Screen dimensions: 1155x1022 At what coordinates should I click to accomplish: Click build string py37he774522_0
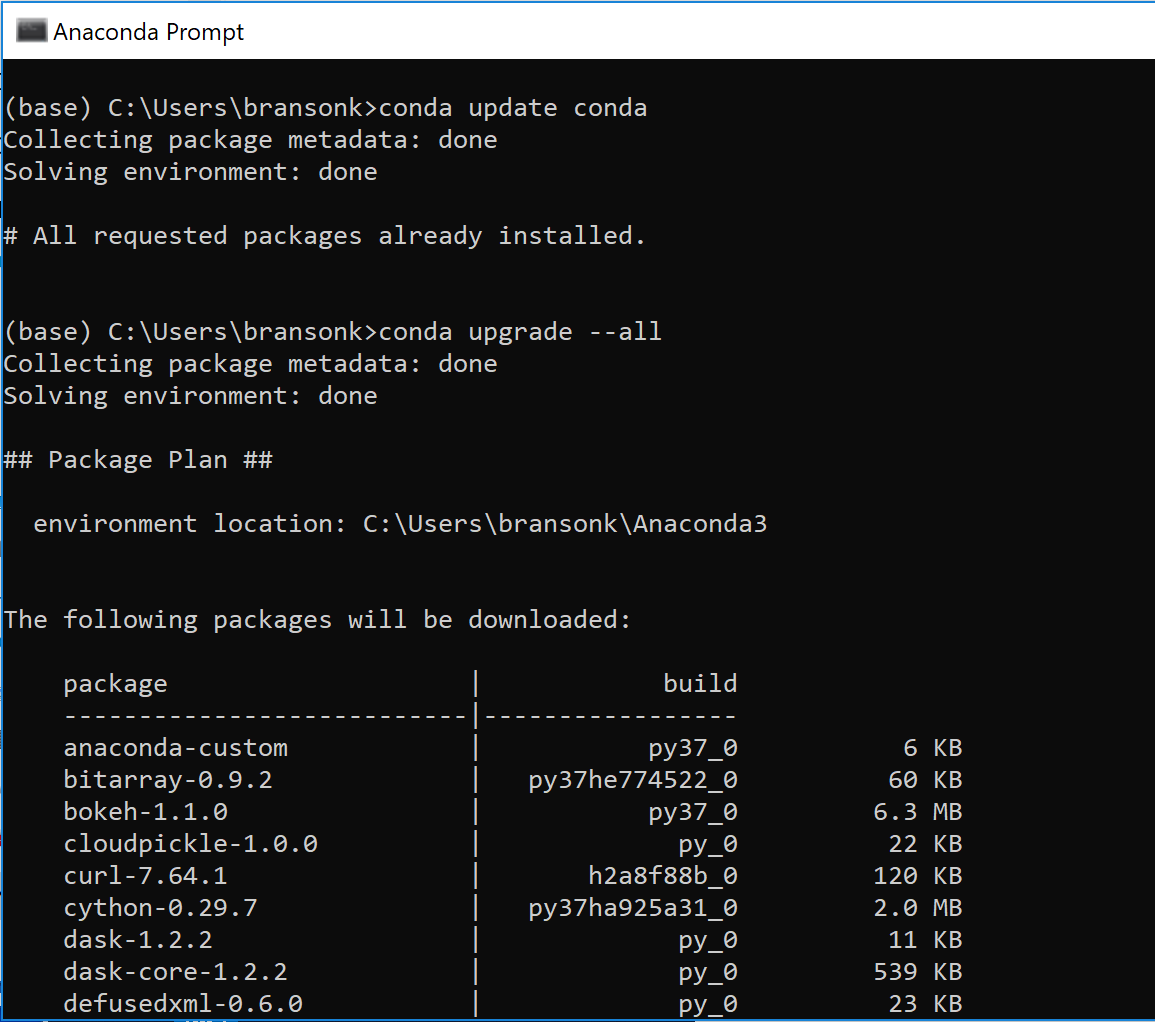click(x=633, y=780)
